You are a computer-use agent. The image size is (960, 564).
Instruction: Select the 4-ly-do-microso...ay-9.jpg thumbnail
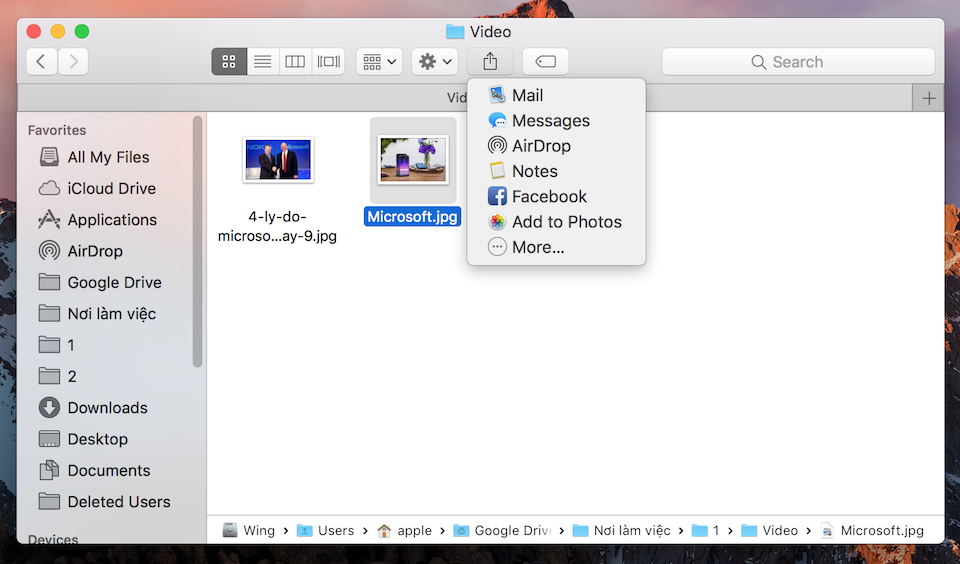(279, 160)
